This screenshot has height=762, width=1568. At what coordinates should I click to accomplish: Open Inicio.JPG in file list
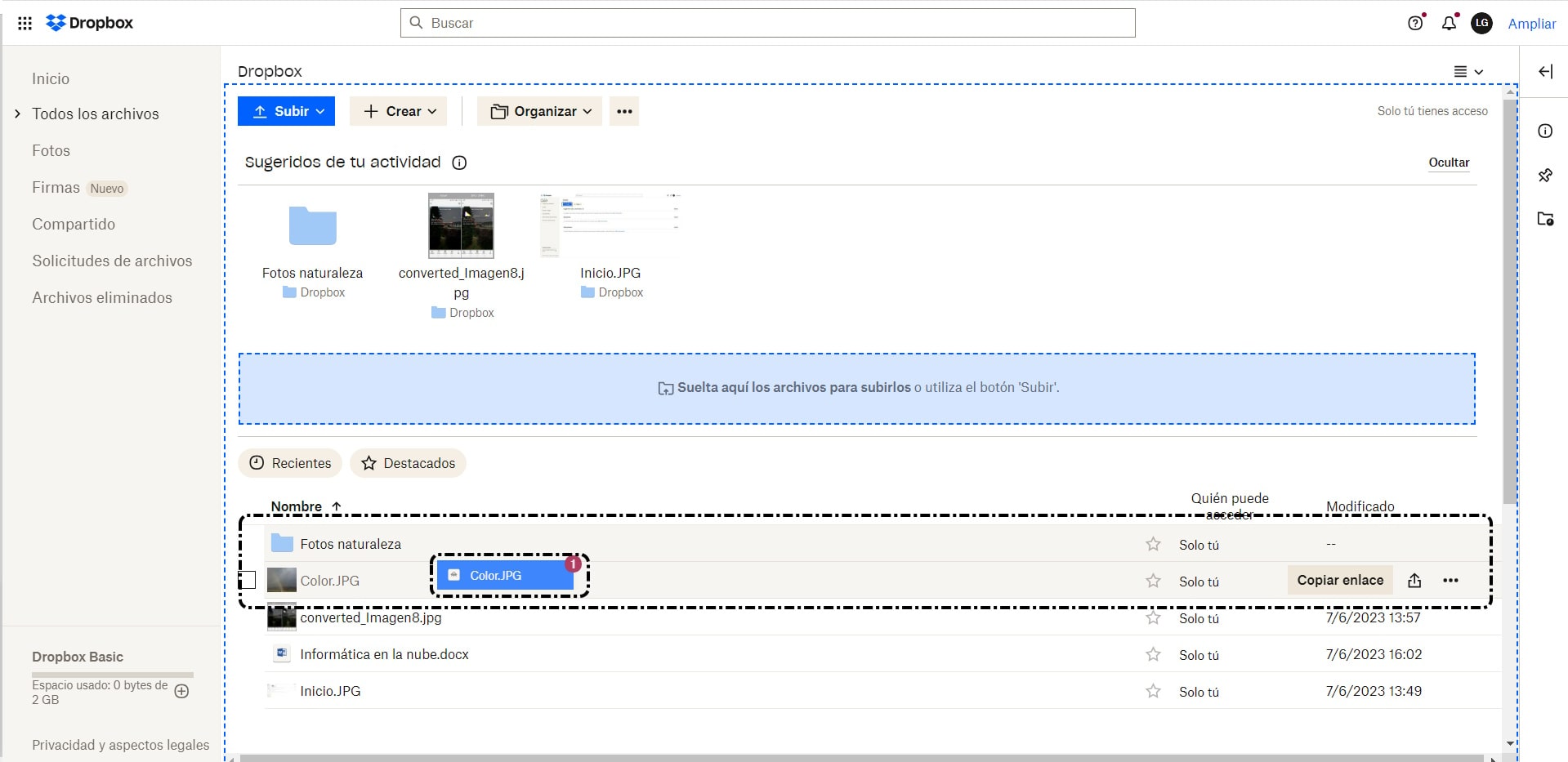(330, 691)
